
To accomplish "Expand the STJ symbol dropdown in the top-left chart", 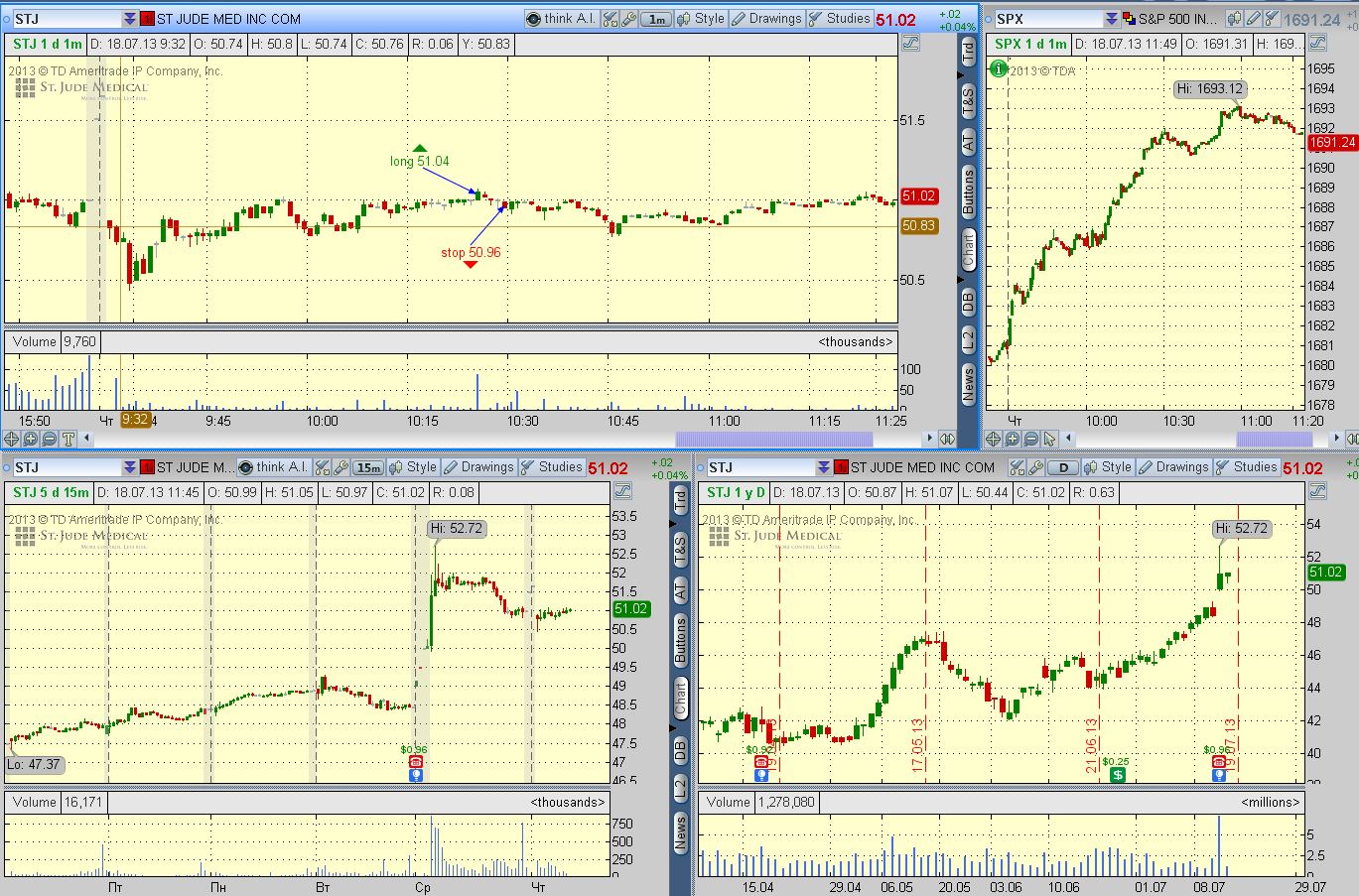I will [x=130, y=19].
